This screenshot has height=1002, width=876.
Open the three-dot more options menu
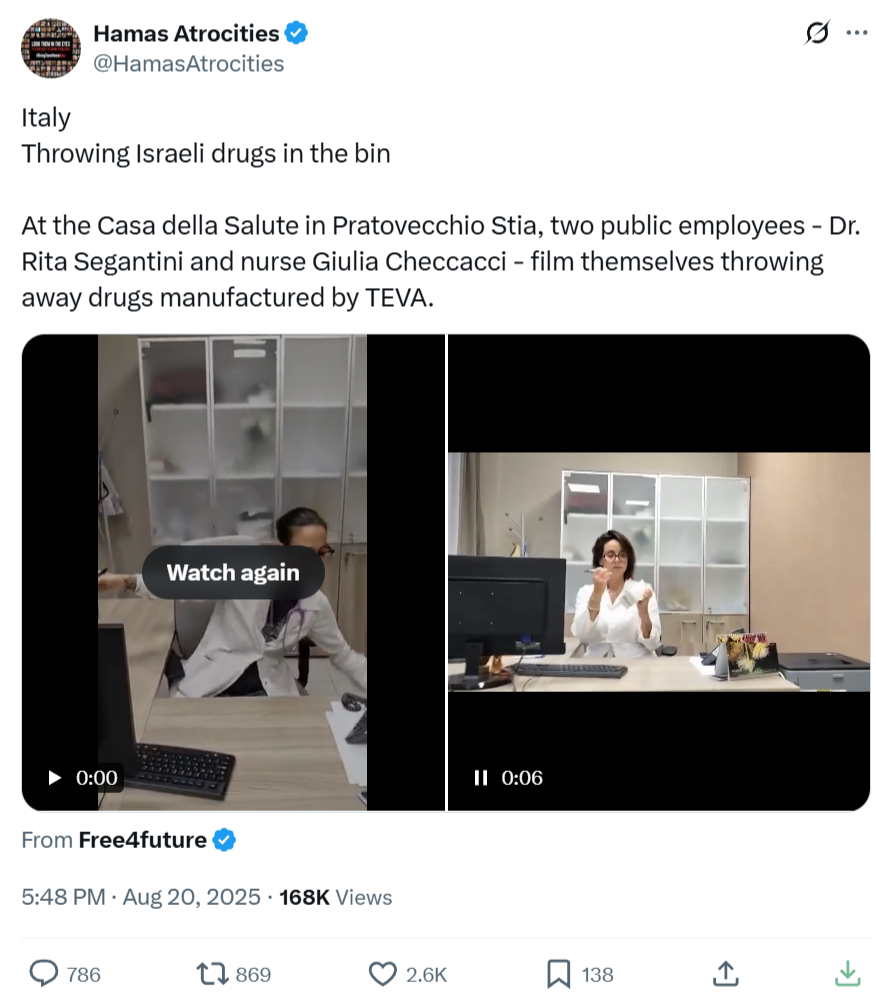(857, 33)
